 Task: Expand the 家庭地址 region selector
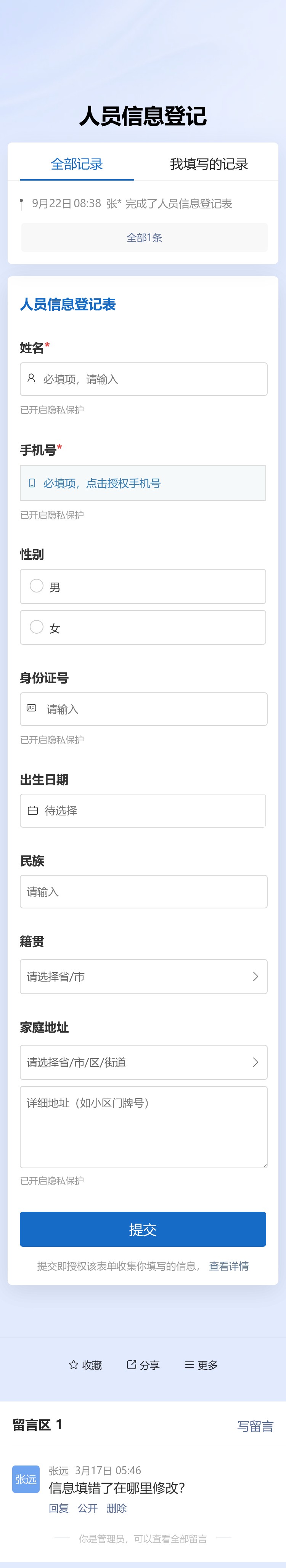[x=143, y=1062]
